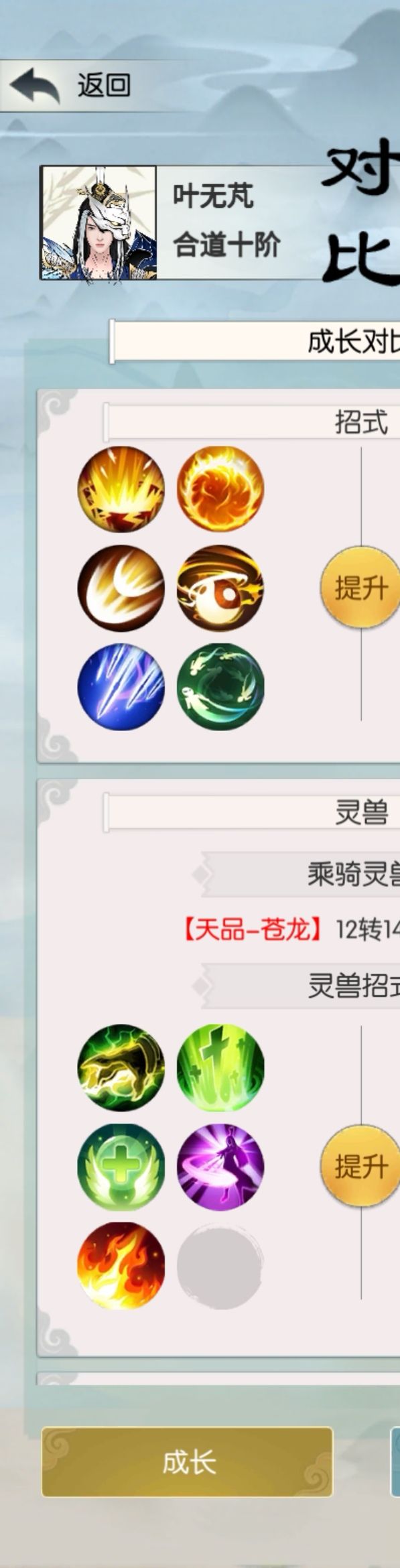400x1568 pixels.
Task: Open 叶无芃 character portrait
Action: [98, 222]
